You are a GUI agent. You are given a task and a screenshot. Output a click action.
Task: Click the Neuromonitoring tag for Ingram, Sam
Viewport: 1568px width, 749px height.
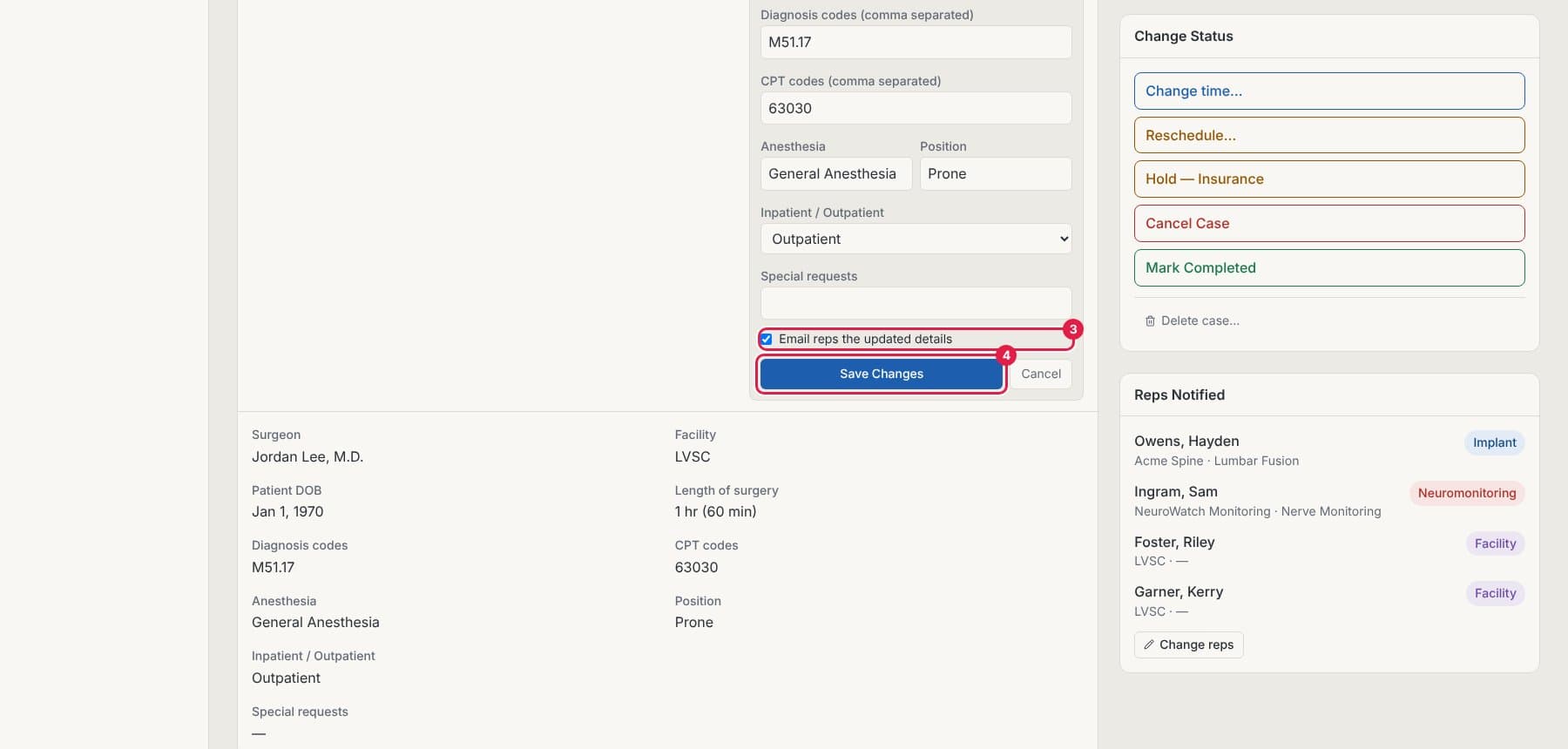click(1467, 493)
